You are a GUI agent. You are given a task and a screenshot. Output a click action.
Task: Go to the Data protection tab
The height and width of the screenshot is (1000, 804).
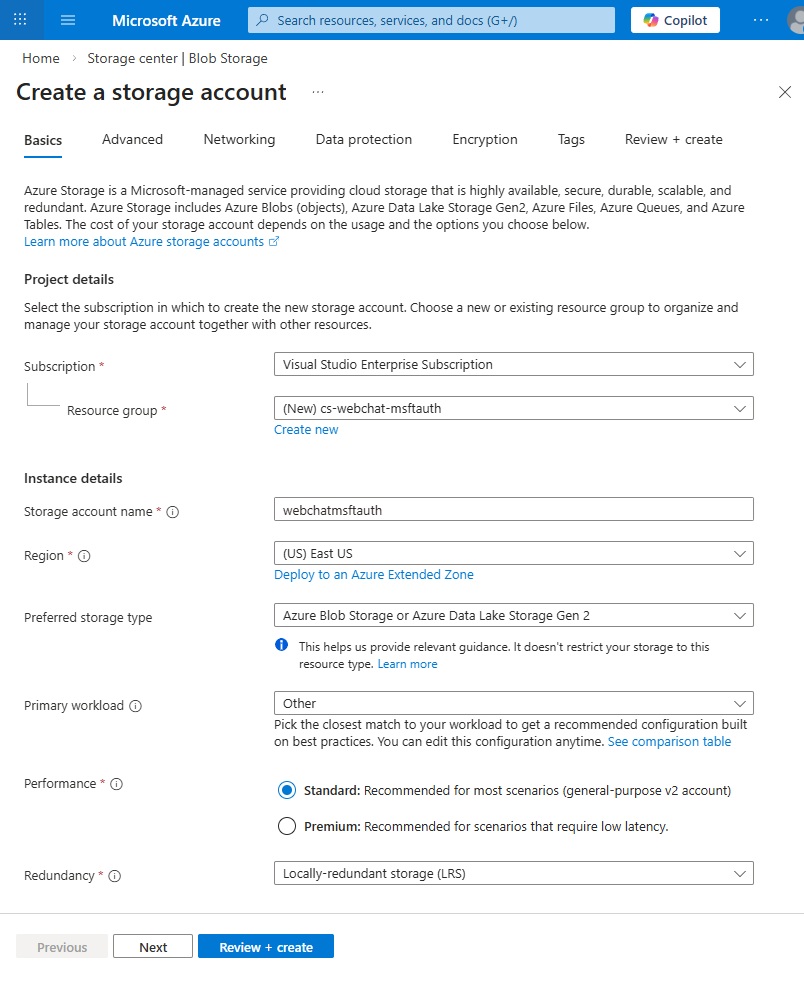coord(363,140)
